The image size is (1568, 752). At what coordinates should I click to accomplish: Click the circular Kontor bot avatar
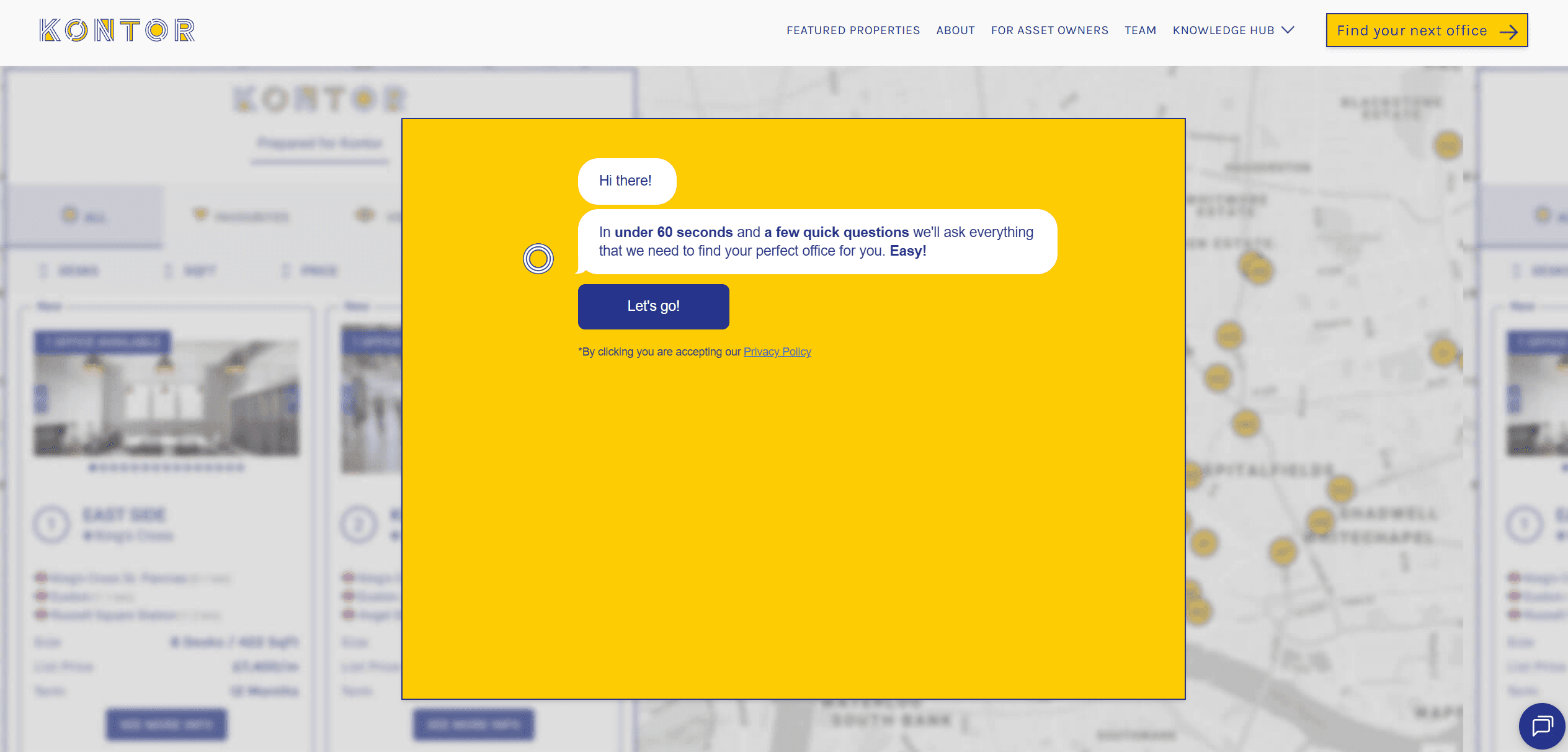pyautogui.click(x=538, y=259)
